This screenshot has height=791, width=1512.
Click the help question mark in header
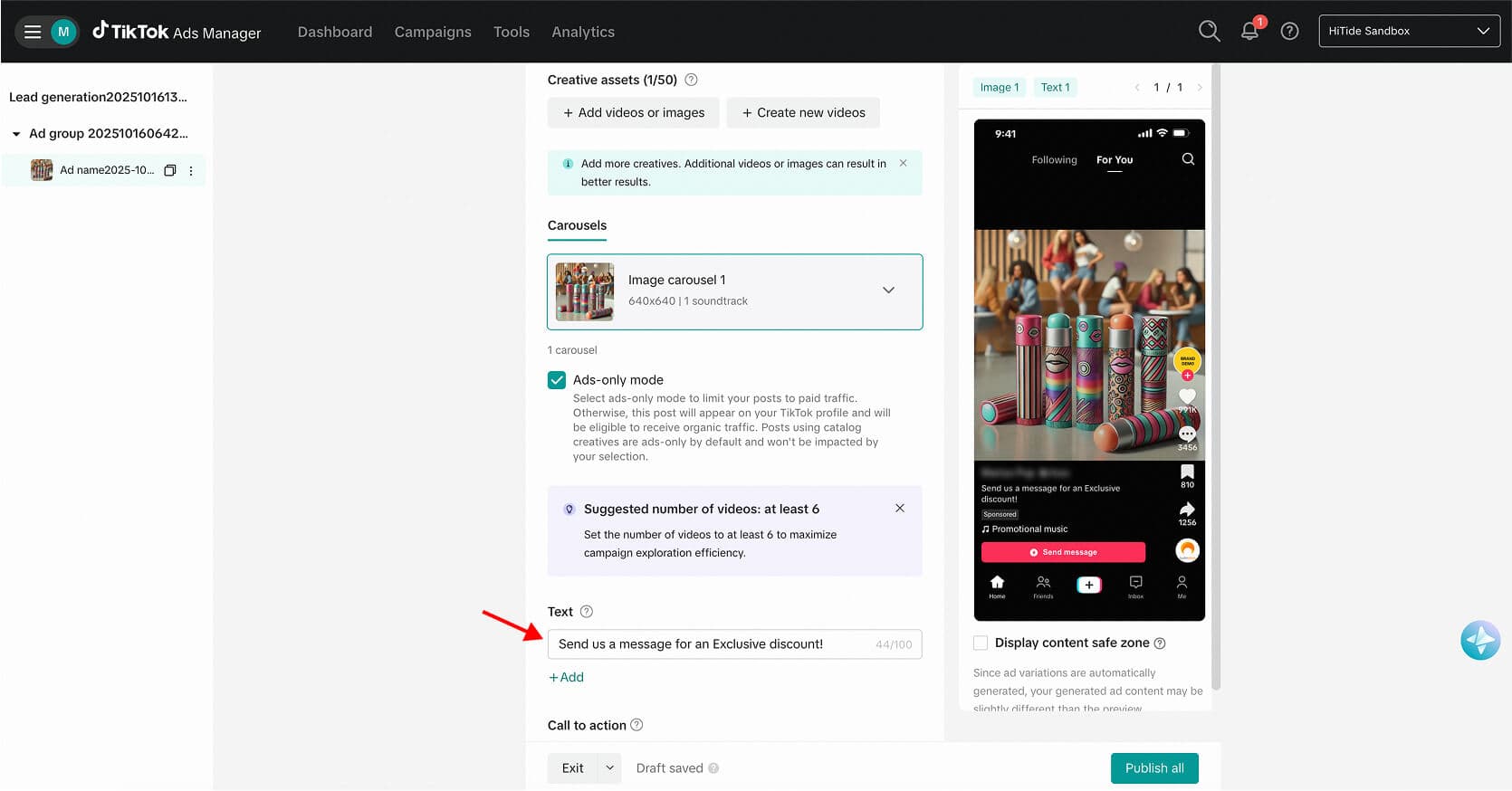point(1289,32)
